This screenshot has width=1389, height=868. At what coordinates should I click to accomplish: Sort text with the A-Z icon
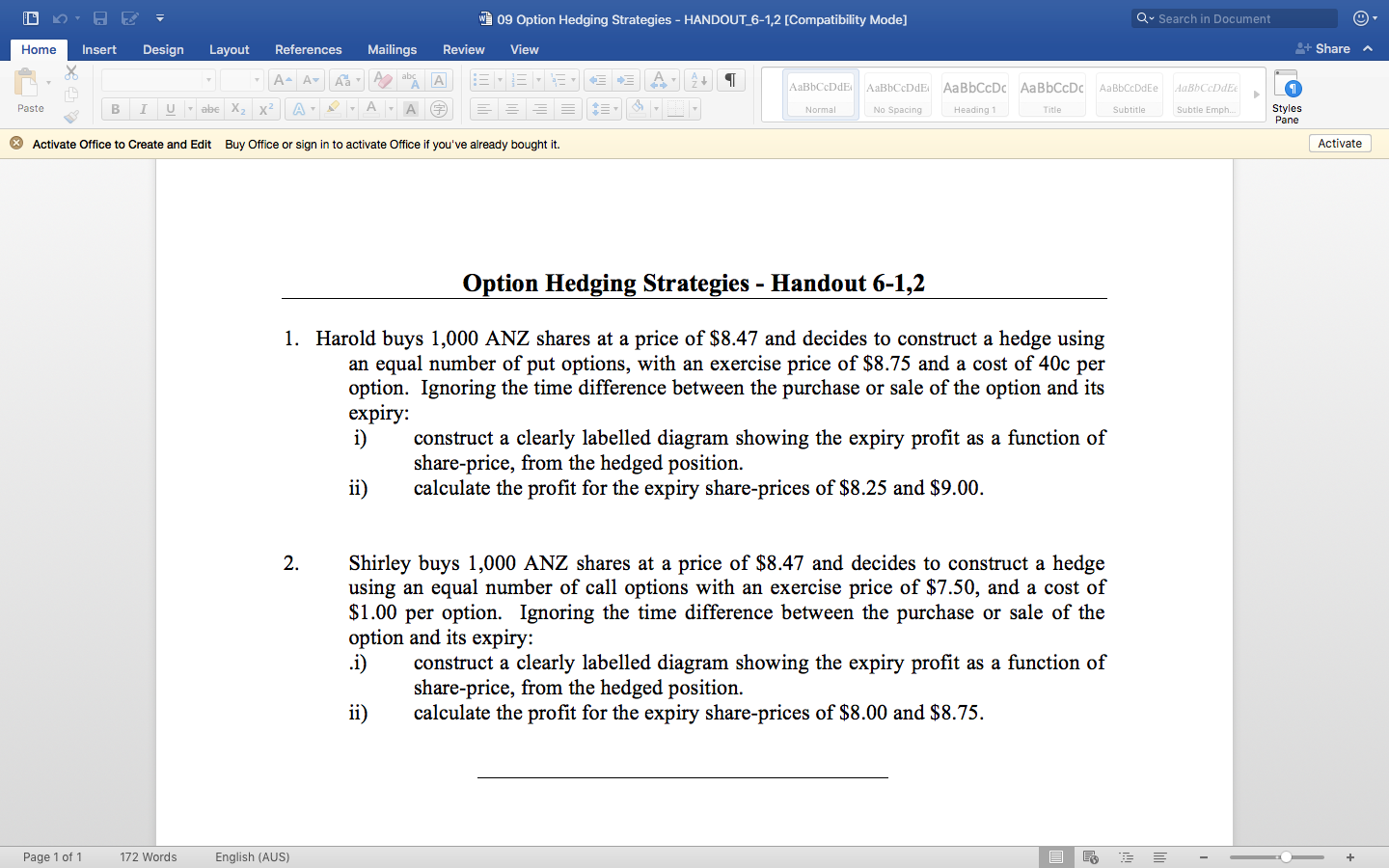[699, 80]
